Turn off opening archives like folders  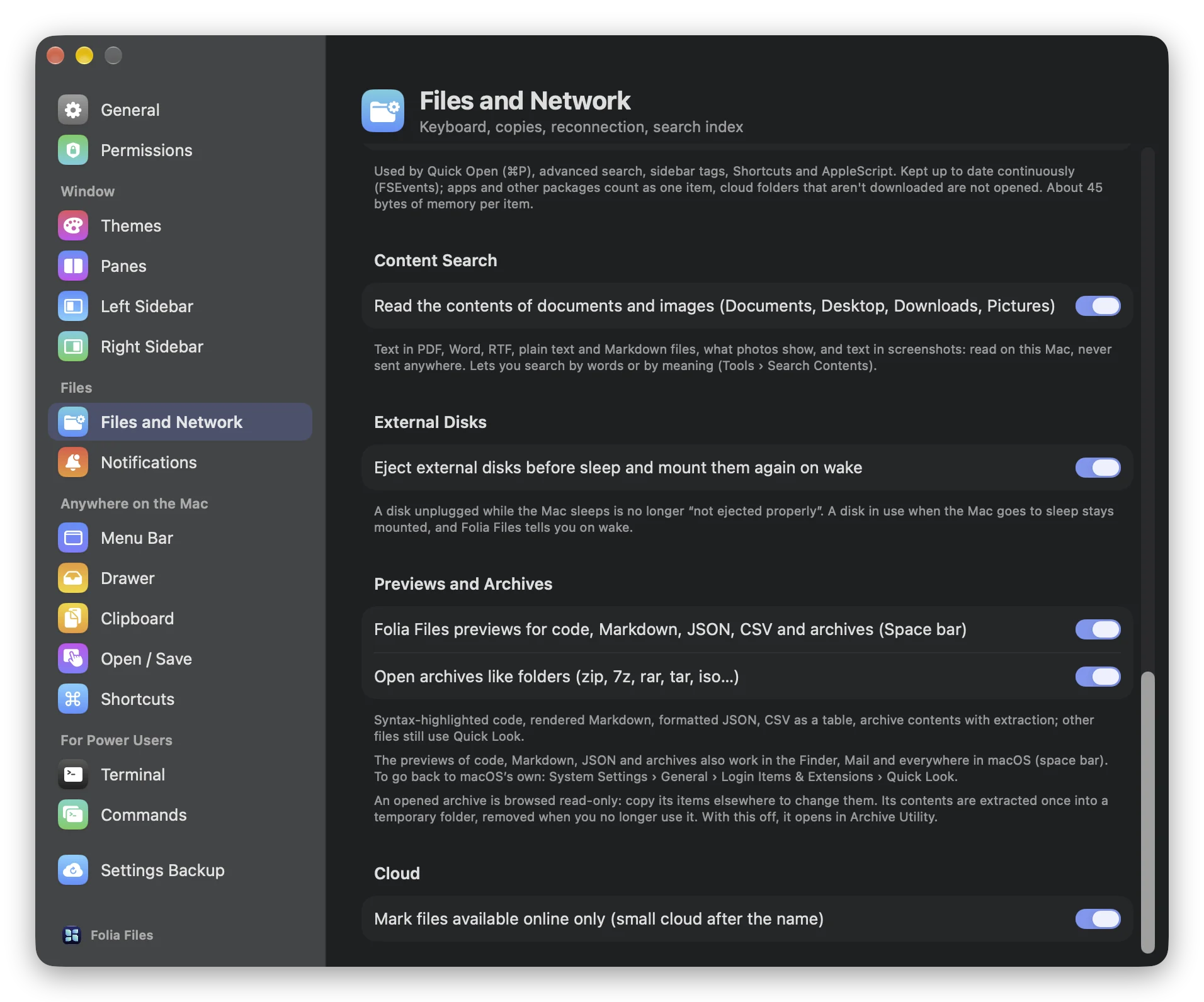pyautogui.click(x=1098, y=677)
